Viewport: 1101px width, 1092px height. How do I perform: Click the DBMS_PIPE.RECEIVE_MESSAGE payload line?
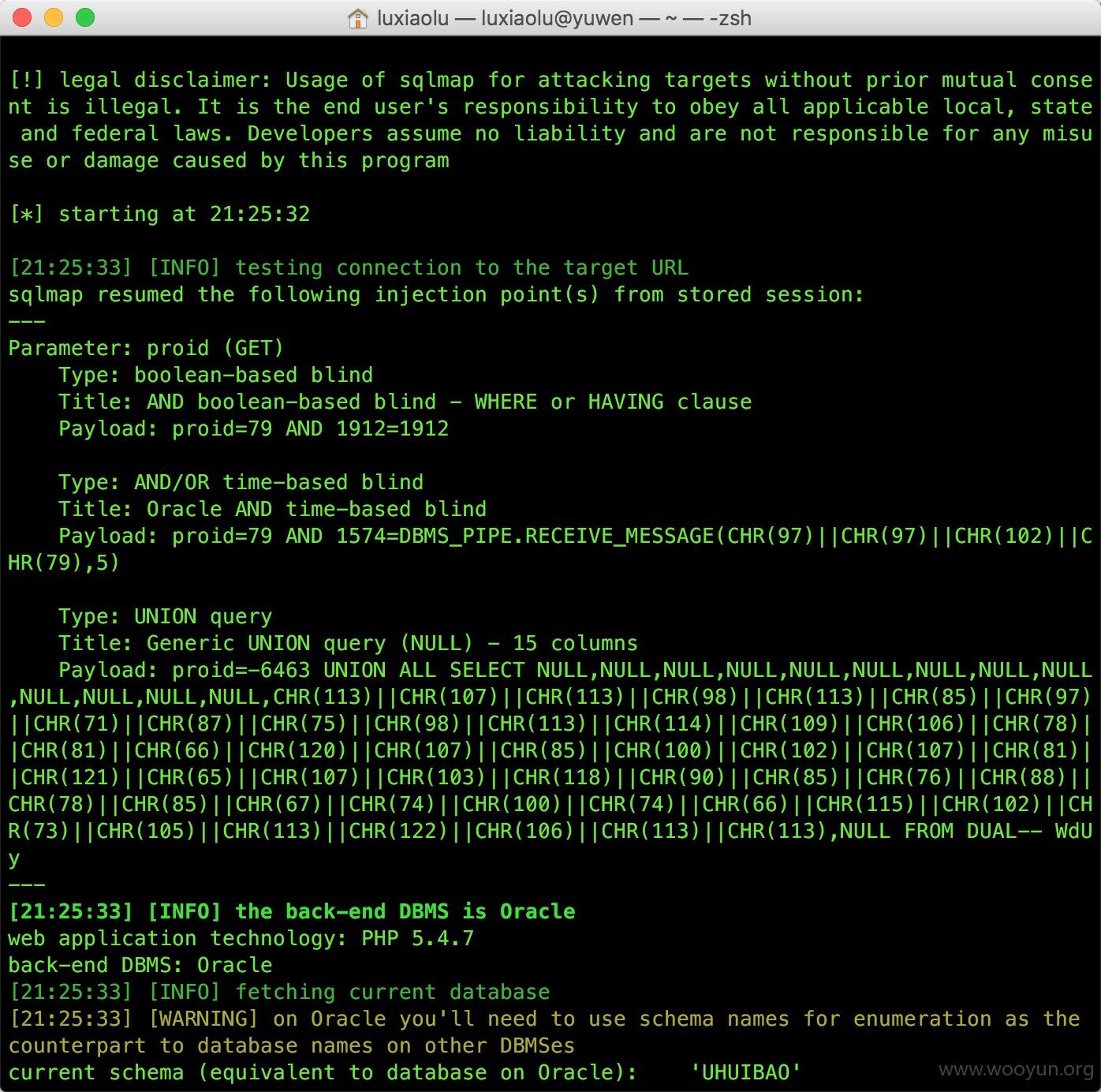click(576, 536)
